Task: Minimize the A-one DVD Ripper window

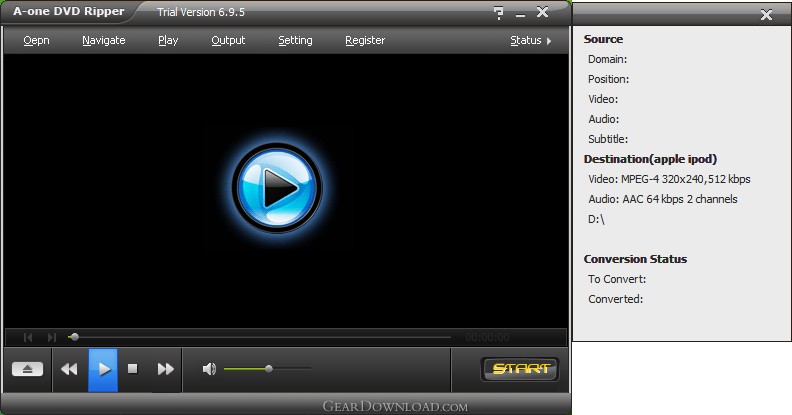Action: (x=520, y=14)
